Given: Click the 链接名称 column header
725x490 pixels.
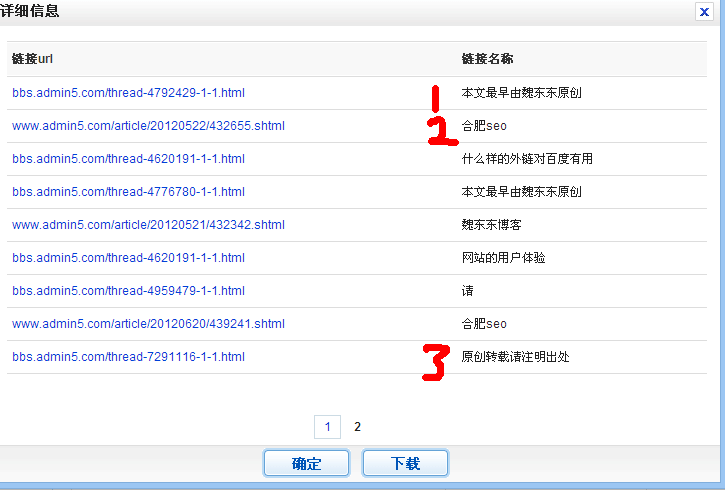Looking at the screenshot, I should pos(487,59).
